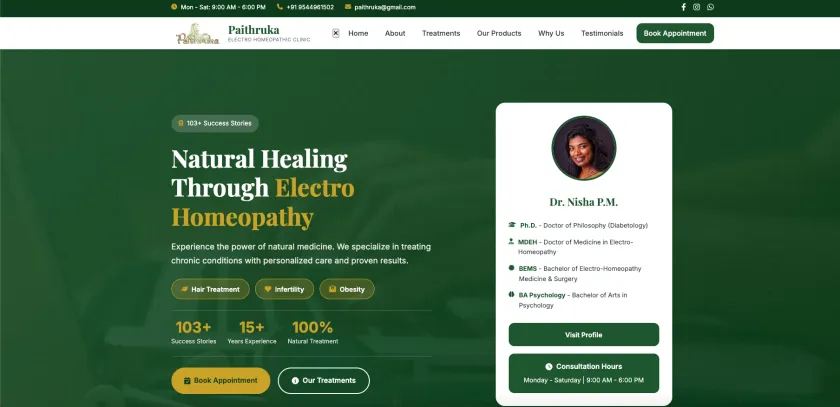Click the header Book Appointment button
840x407 pixels.
tap(675, 33)
